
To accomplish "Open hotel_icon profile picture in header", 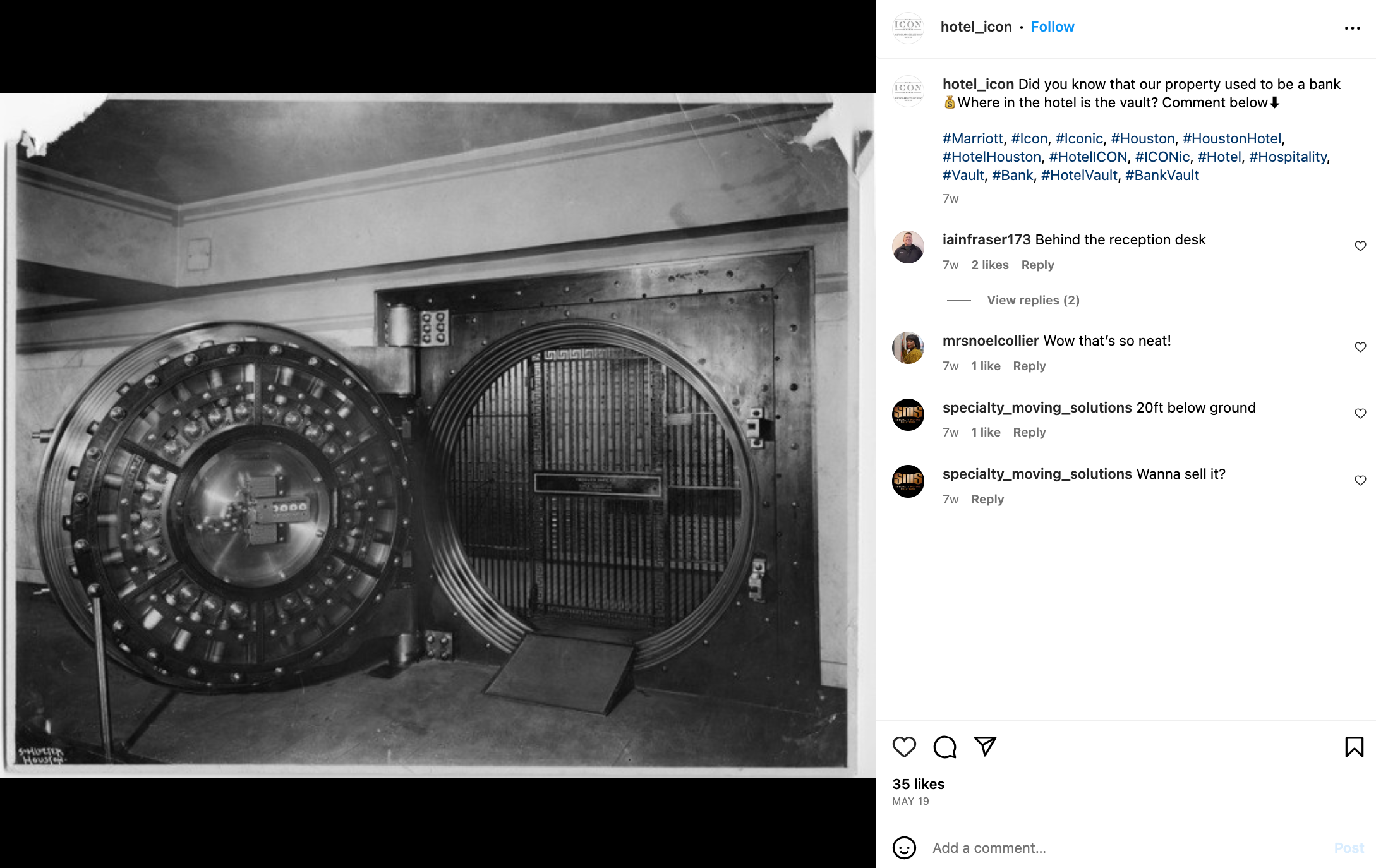I will 908,27.
